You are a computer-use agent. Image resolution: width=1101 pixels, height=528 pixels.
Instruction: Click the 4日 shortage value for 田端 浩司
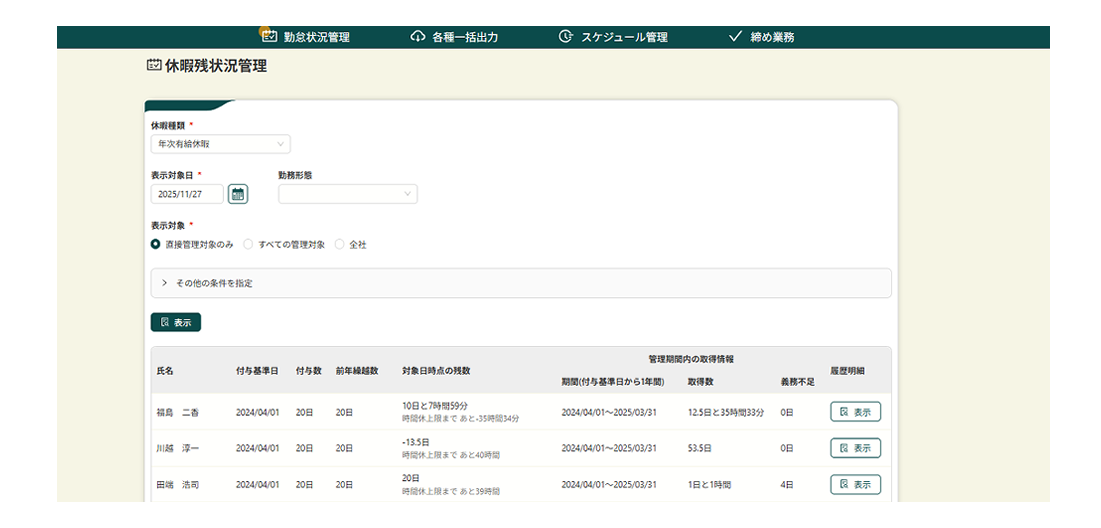coord(787,484)
